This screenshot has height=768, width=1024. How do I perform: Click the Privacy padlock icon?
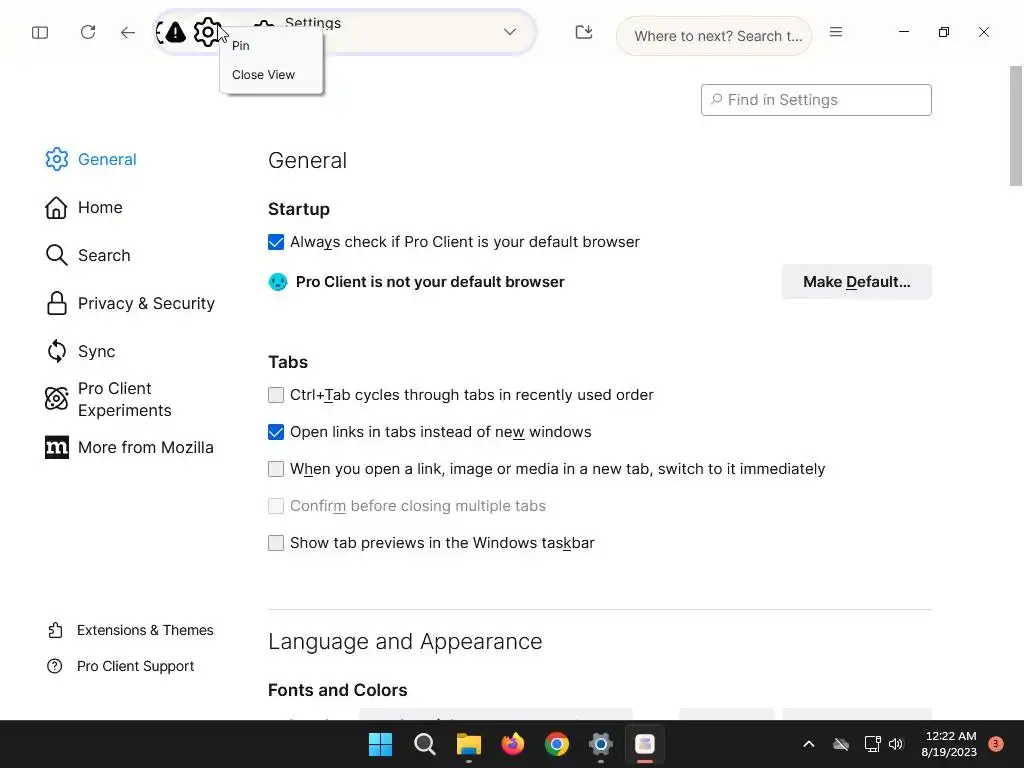tap(57, 303)
